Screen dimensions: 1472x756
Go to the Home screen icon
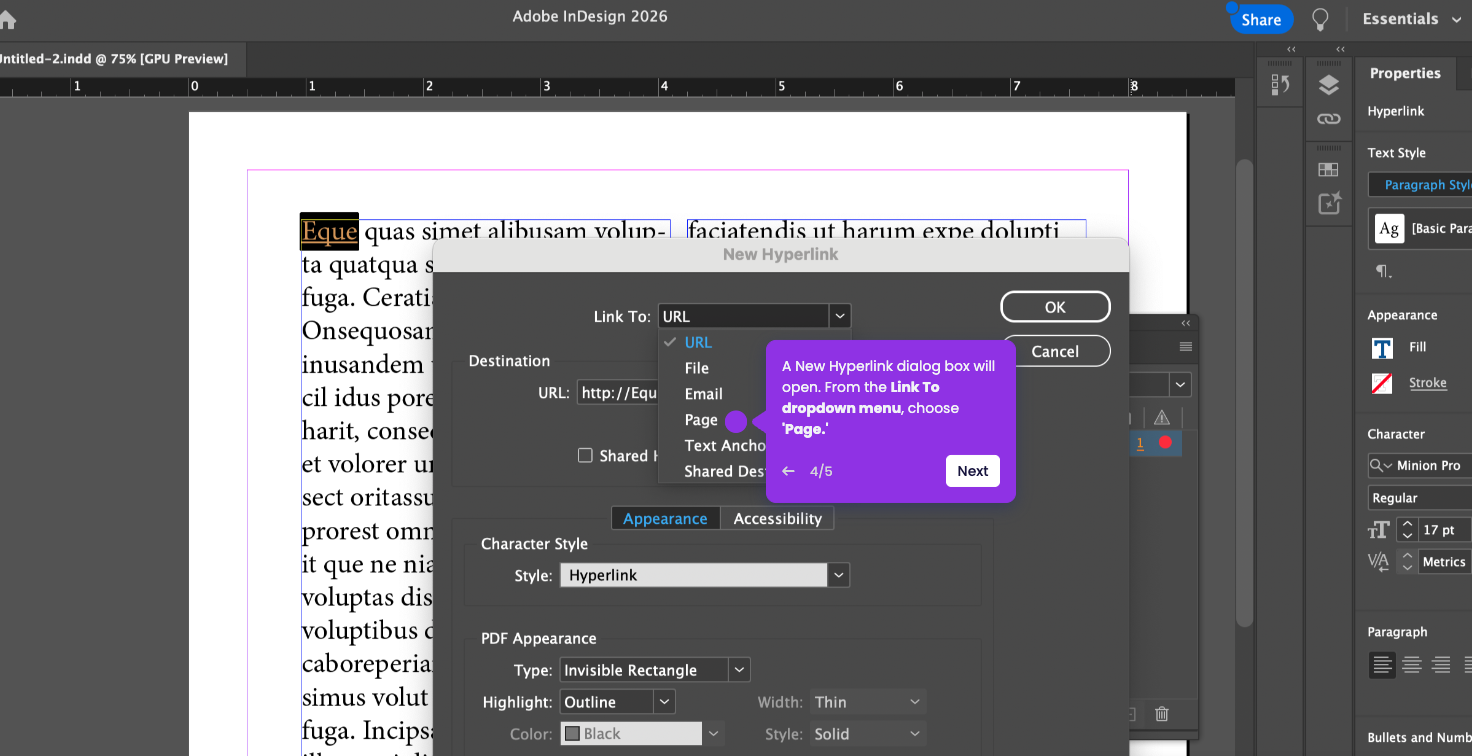point(8,19)
